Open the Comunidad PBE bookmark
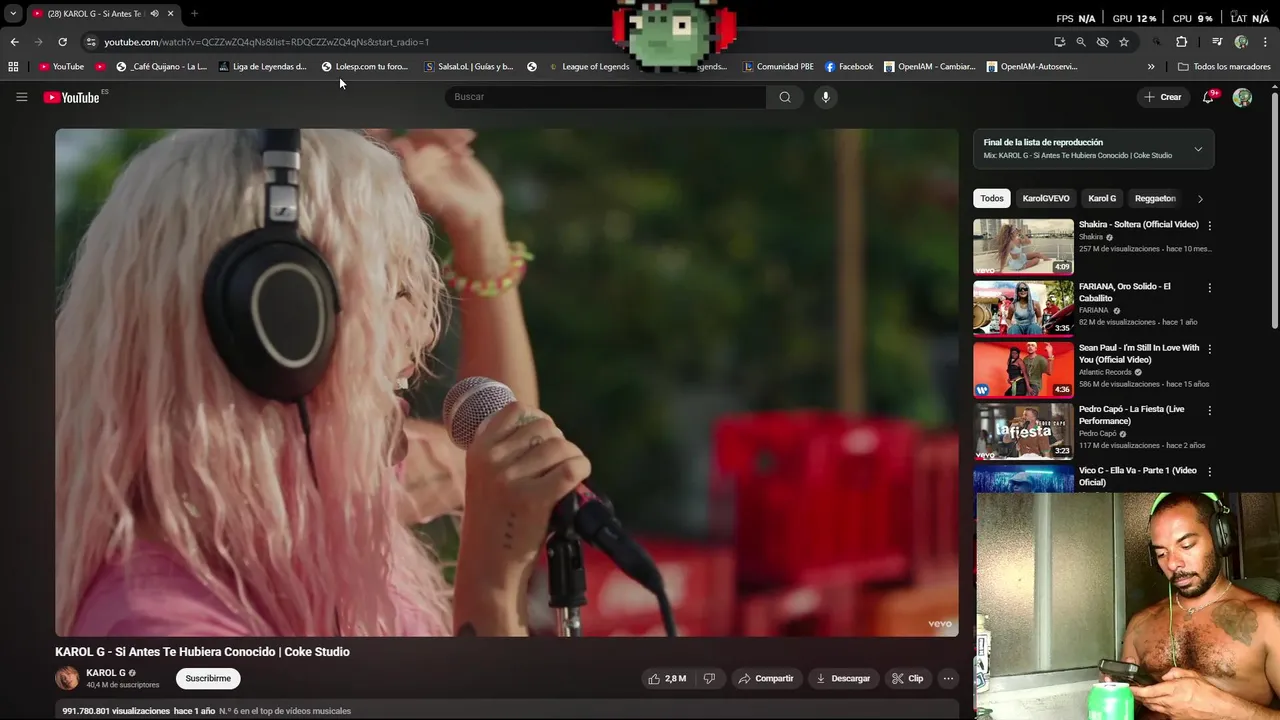Screen dimensions: 1280x720 click(778, 67)
